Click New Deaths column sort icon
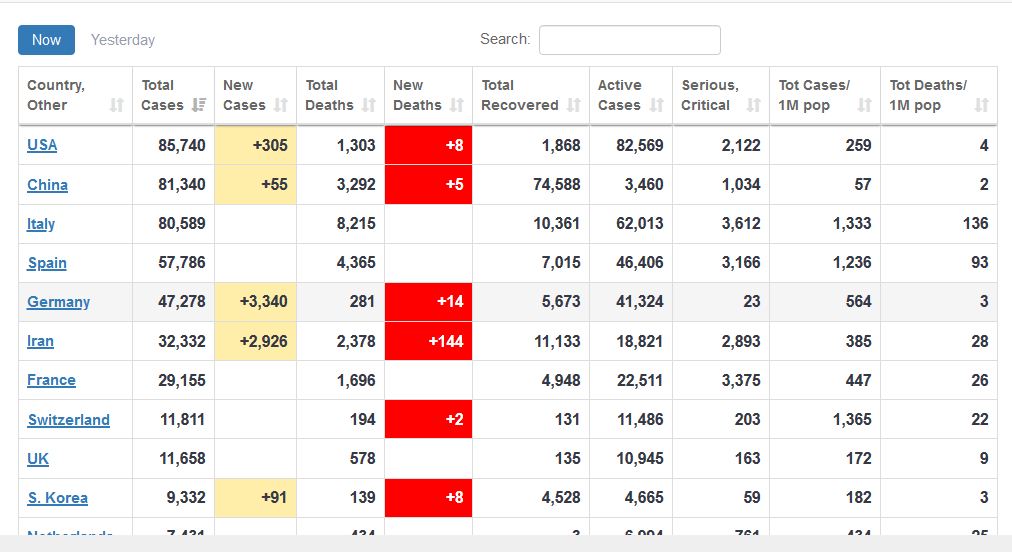The width and height of the screenshot is (1012, 552). 457,105
